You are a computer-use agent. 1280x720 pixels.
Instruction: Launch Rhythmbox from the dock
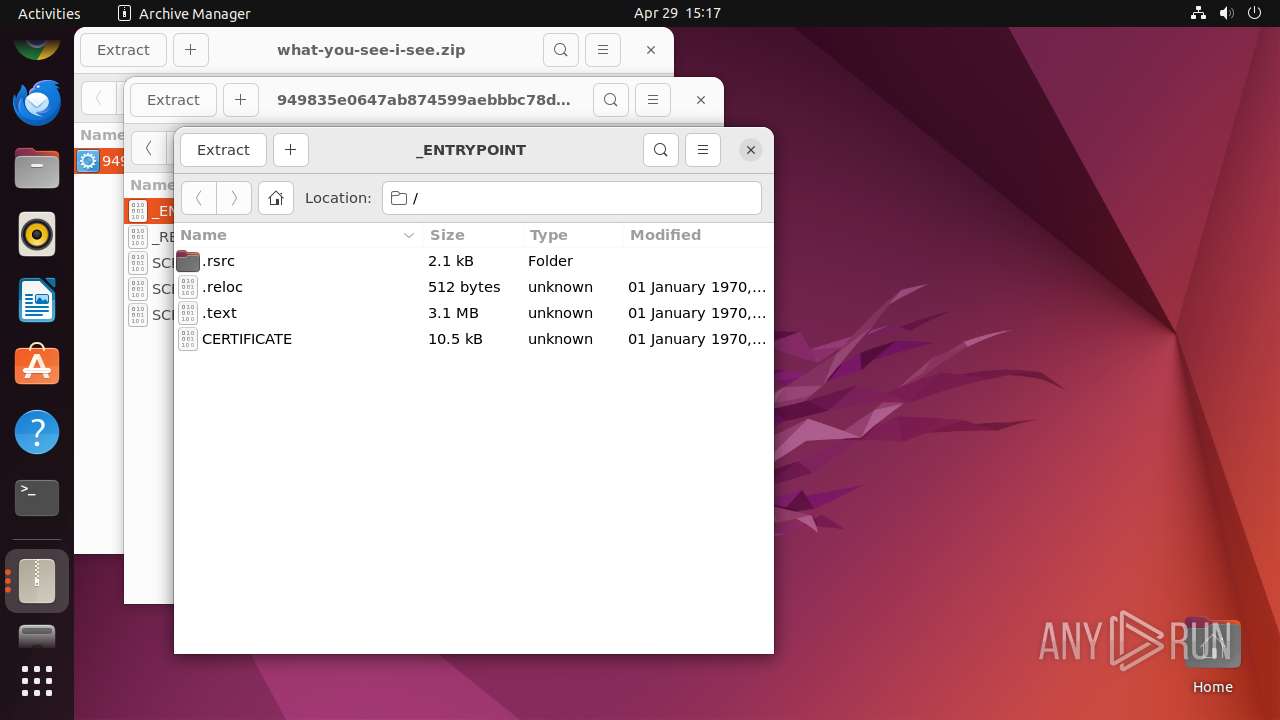(x=37, y=234)
